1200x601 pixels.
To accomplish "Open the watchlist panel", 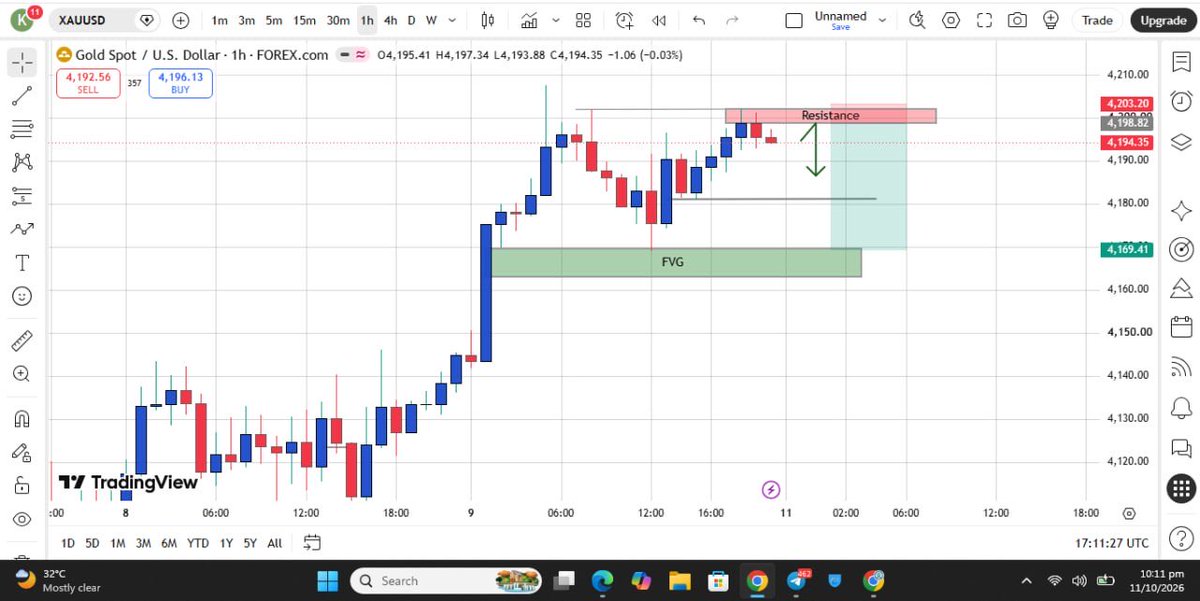I will 1180,62.
